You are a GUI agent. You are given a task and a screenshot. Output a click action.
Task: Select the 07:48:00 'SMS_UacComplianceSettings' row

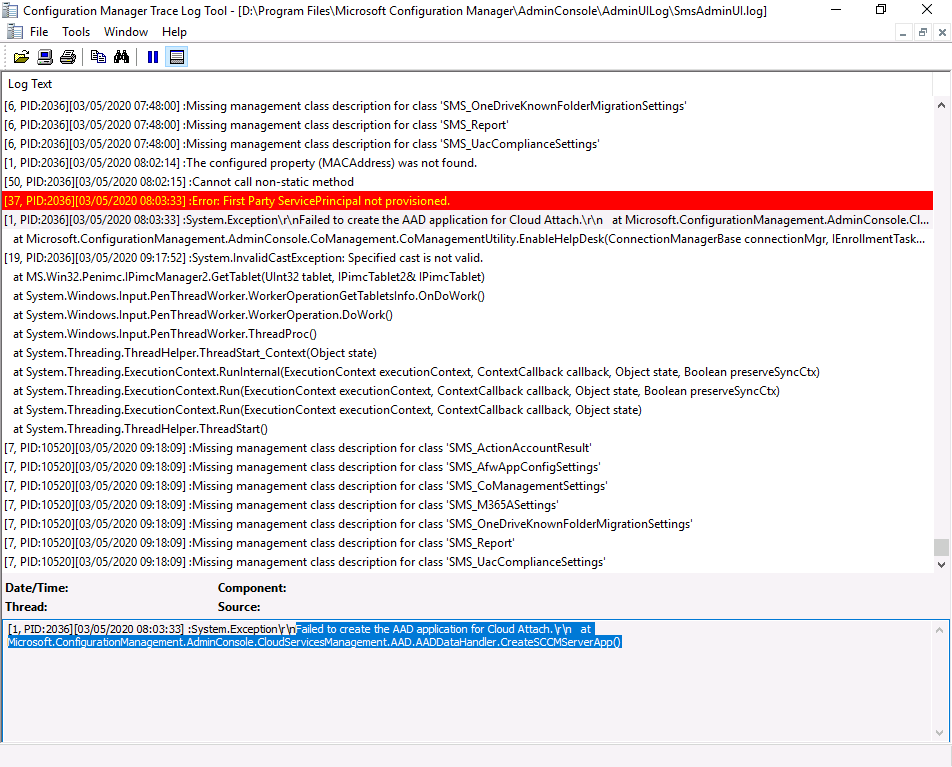click(x=468, y=144)
